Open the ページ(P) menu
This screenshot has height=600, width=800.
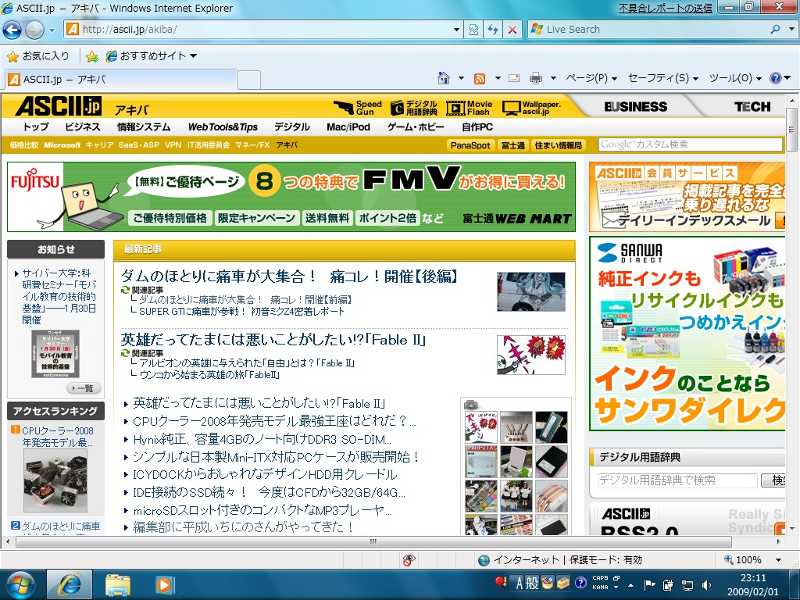[x=591, y=78]
